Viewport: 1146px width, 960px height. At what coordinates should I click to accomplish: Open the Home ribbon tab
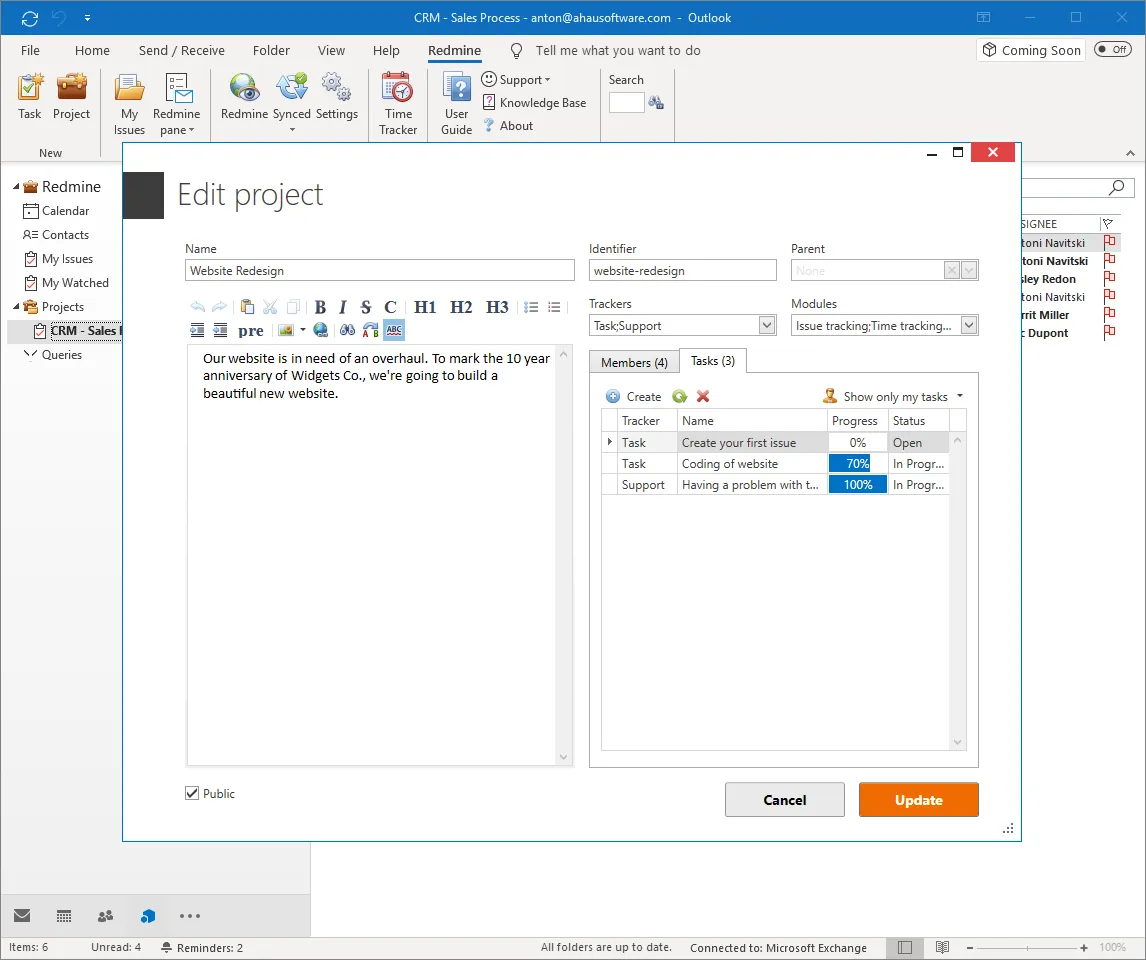92,50
